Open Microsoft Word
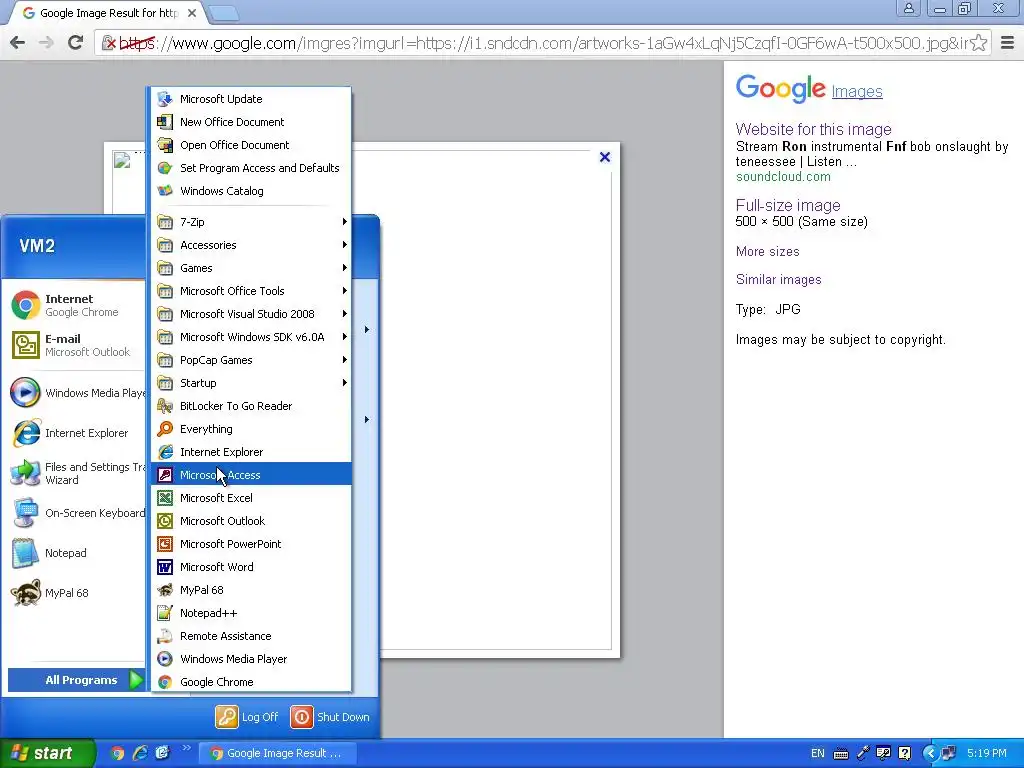The width and height of the screenshot is (1024, 768). [251, 567]
